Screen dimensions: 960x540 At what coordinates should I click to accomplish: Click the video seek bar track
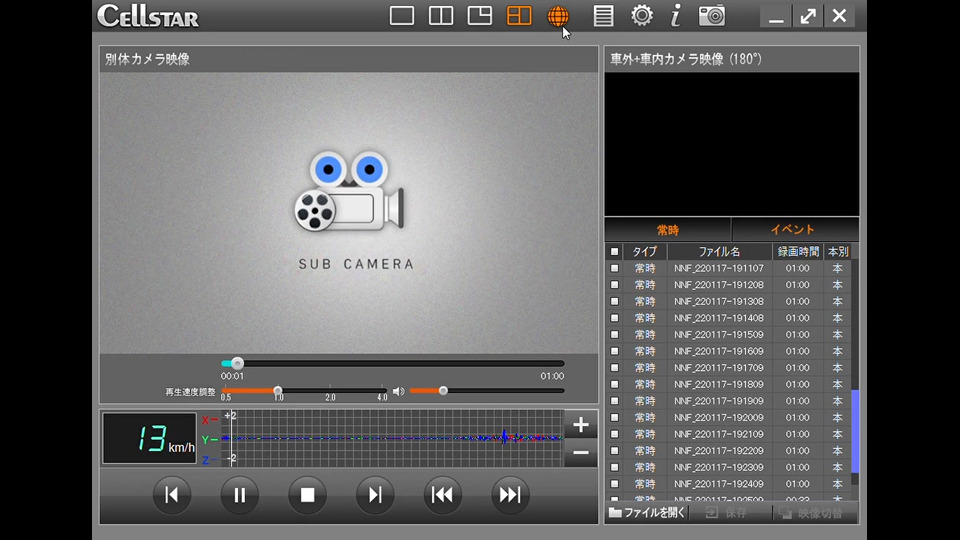coord(400,364)
